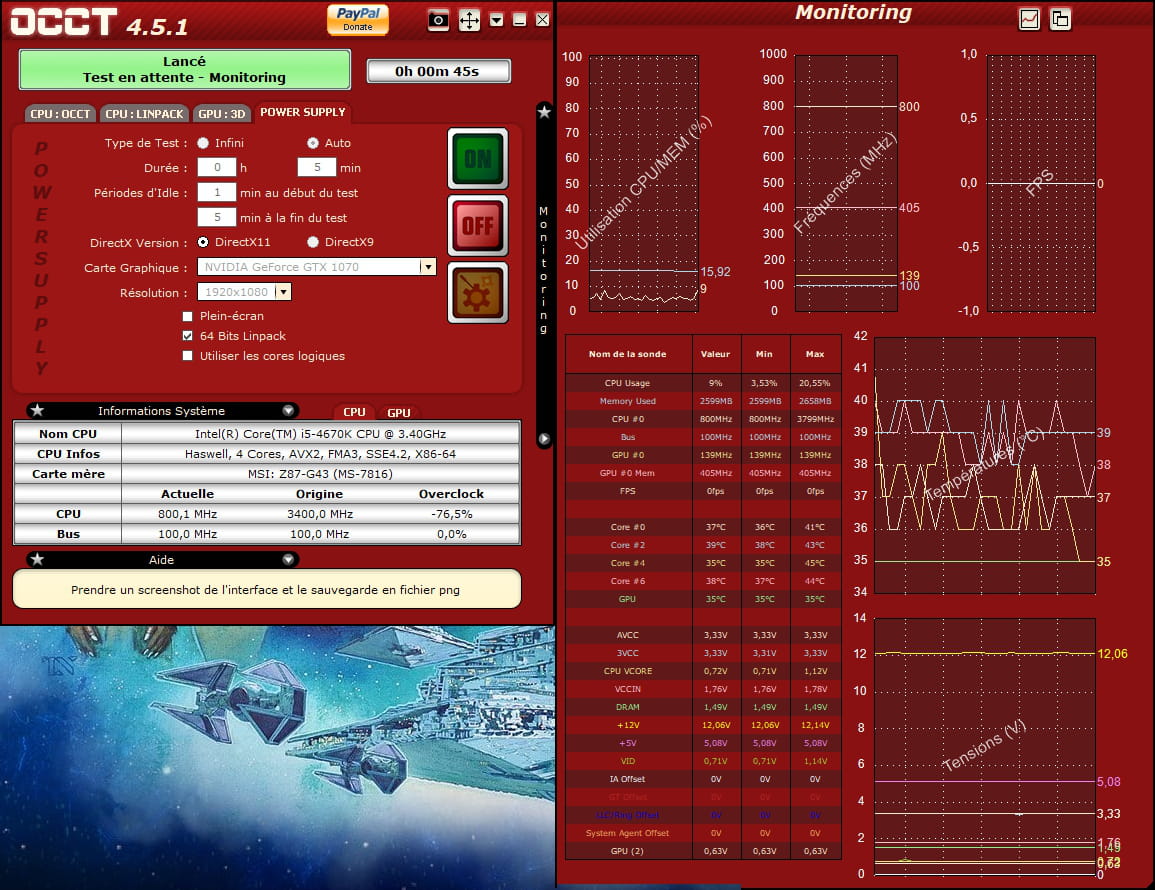The width and height of the screenshot is (1155, 890).
Task: Switch to GPU system info tab
Action: (398, 412)
